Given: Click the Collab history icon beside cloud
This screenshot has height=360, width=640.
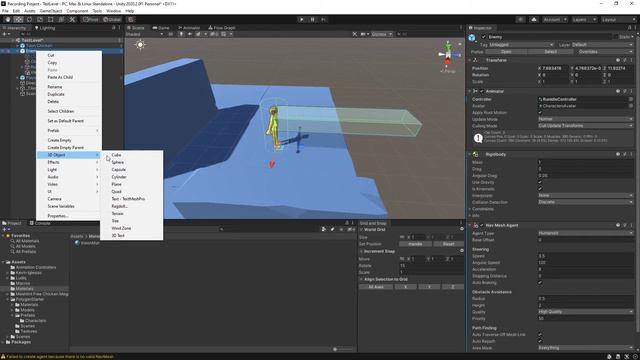Looking at the screenshot, I should [x=520, y=19].
